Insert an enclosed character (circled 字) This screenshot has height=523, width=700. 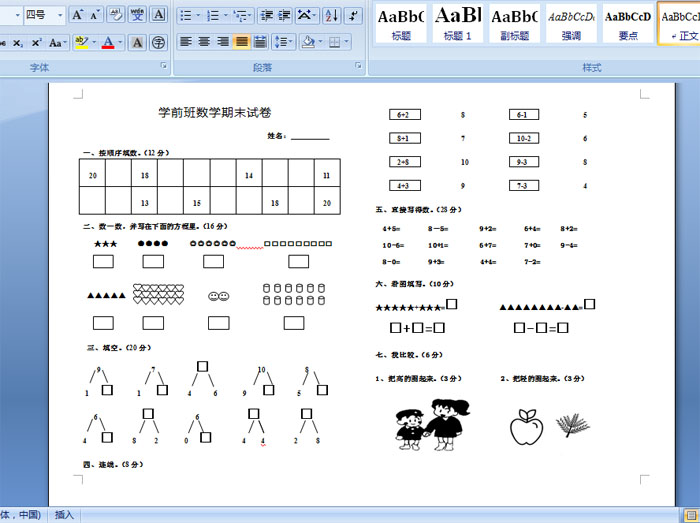tap(158, 43)
